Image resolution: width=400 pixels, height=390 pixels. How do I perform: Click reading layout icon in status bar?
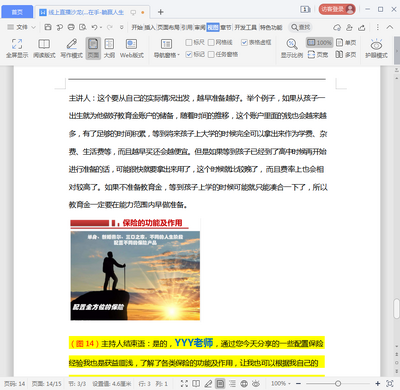pyautogui.click(x=196, y=383)
